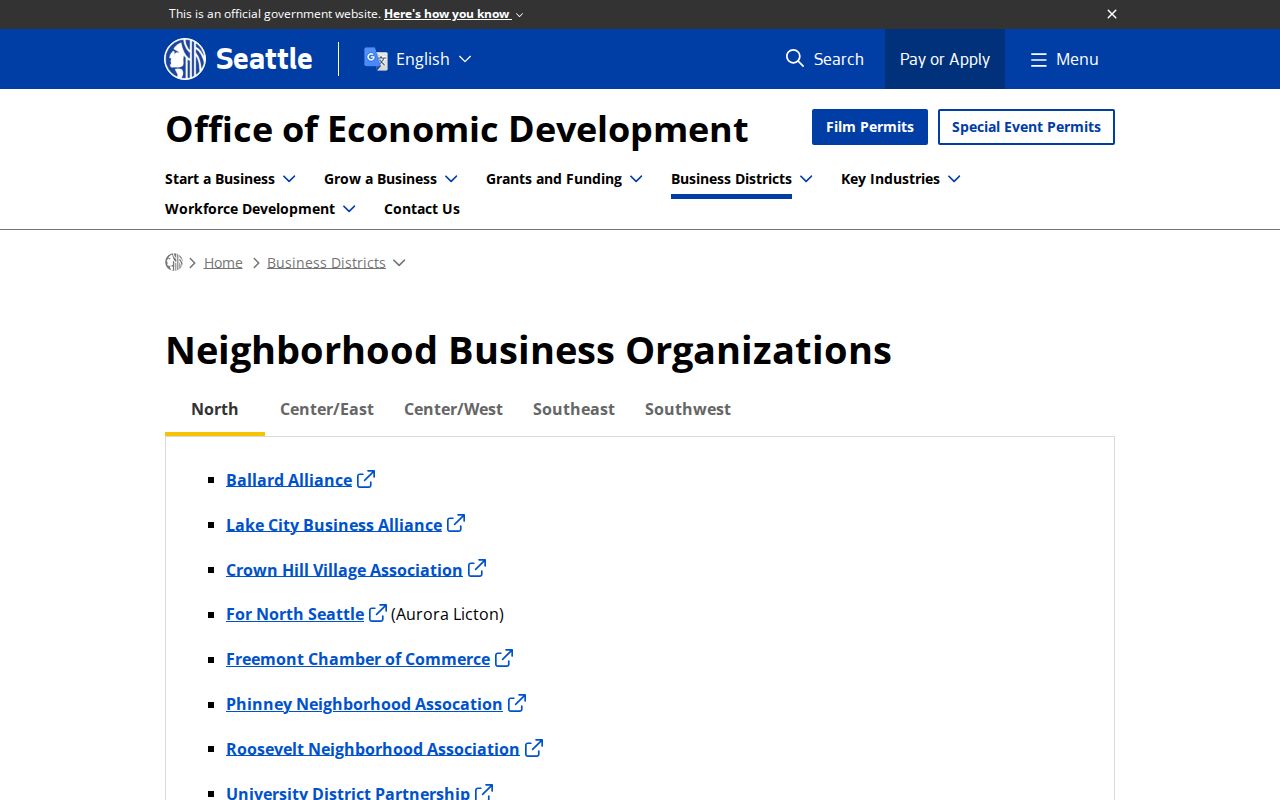The width and height of the screenshot is (1280, 800).
Task: Click the Special Event Permits button
Action: tap(1026, 127)
